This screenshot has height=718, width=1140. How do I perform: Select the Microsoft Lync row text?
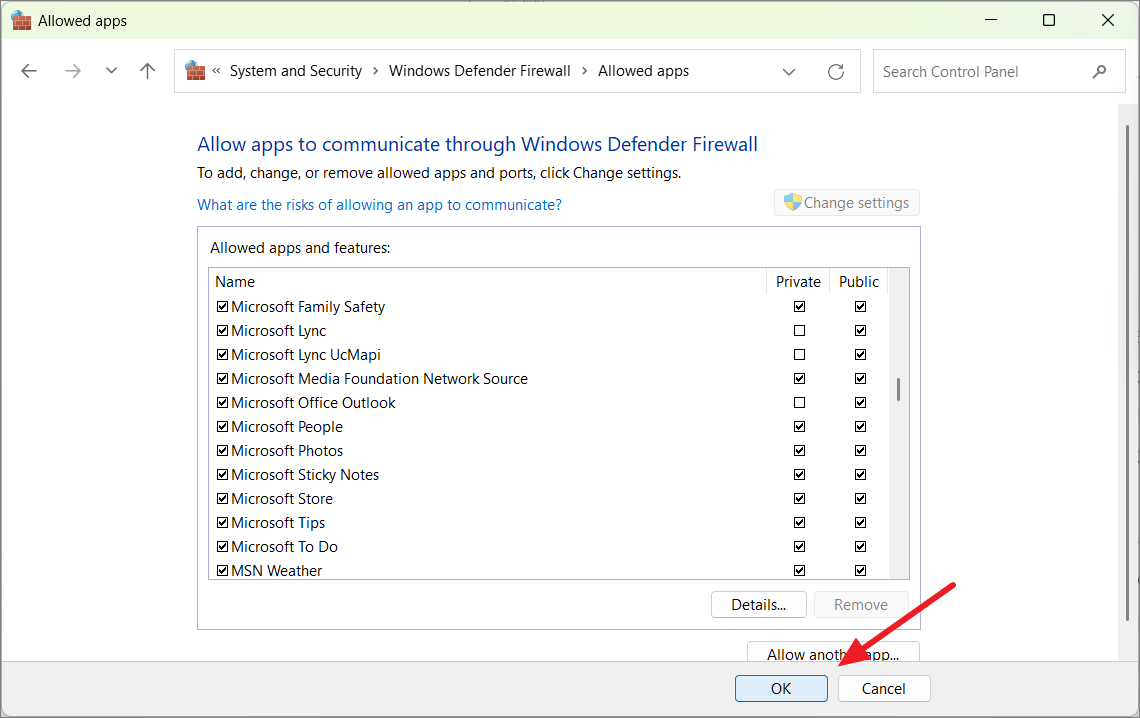pyautogui.click(x=278, y=331)
